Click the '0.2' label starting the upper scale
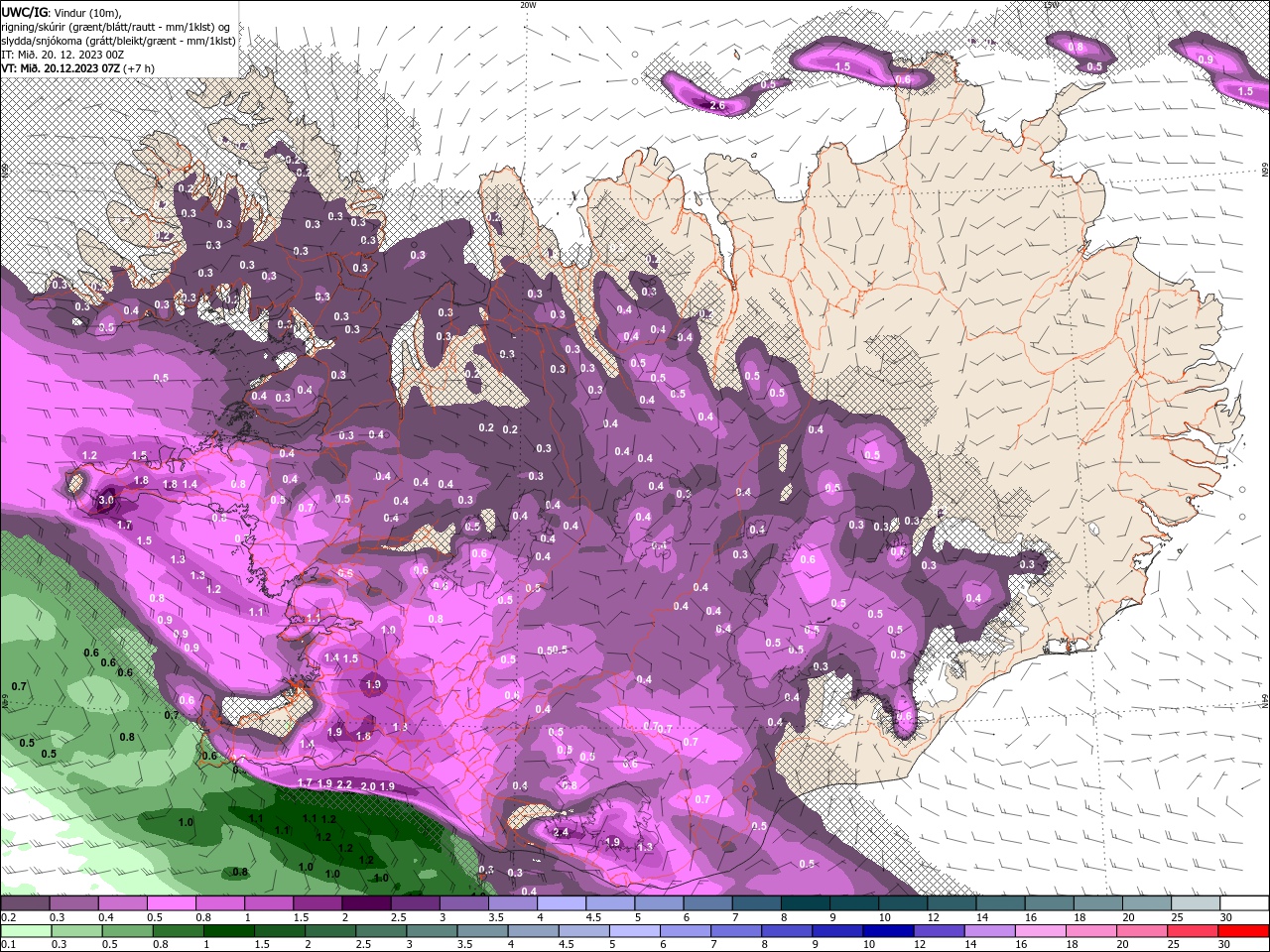 coord(8,917)
